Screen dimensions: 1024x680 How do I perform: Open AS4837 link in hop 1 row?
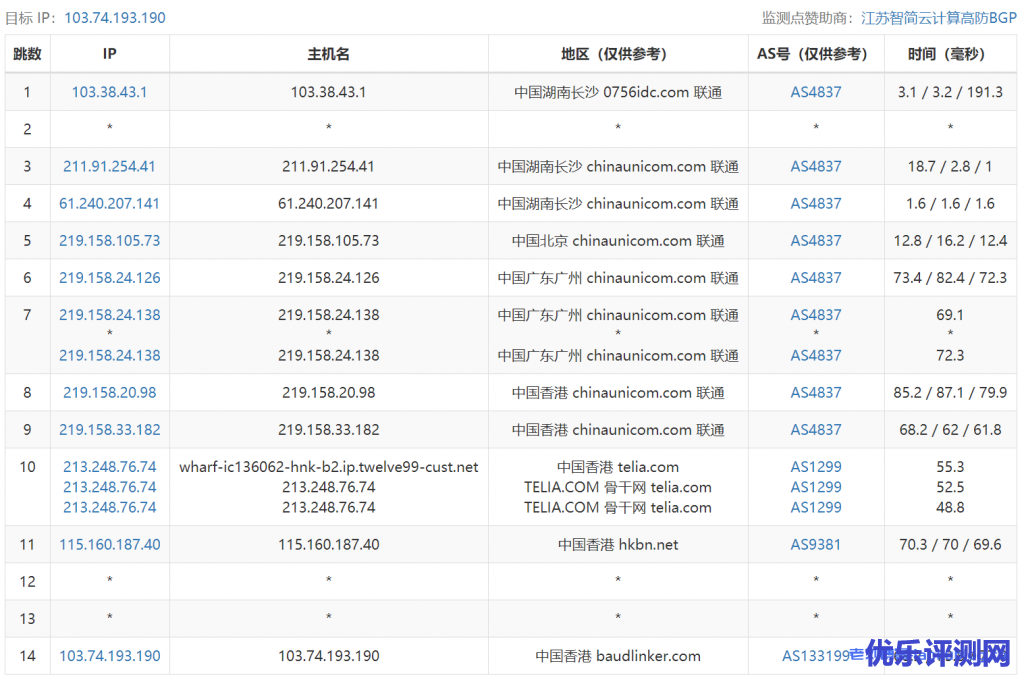pyautogui.click(x=816, y=92)
